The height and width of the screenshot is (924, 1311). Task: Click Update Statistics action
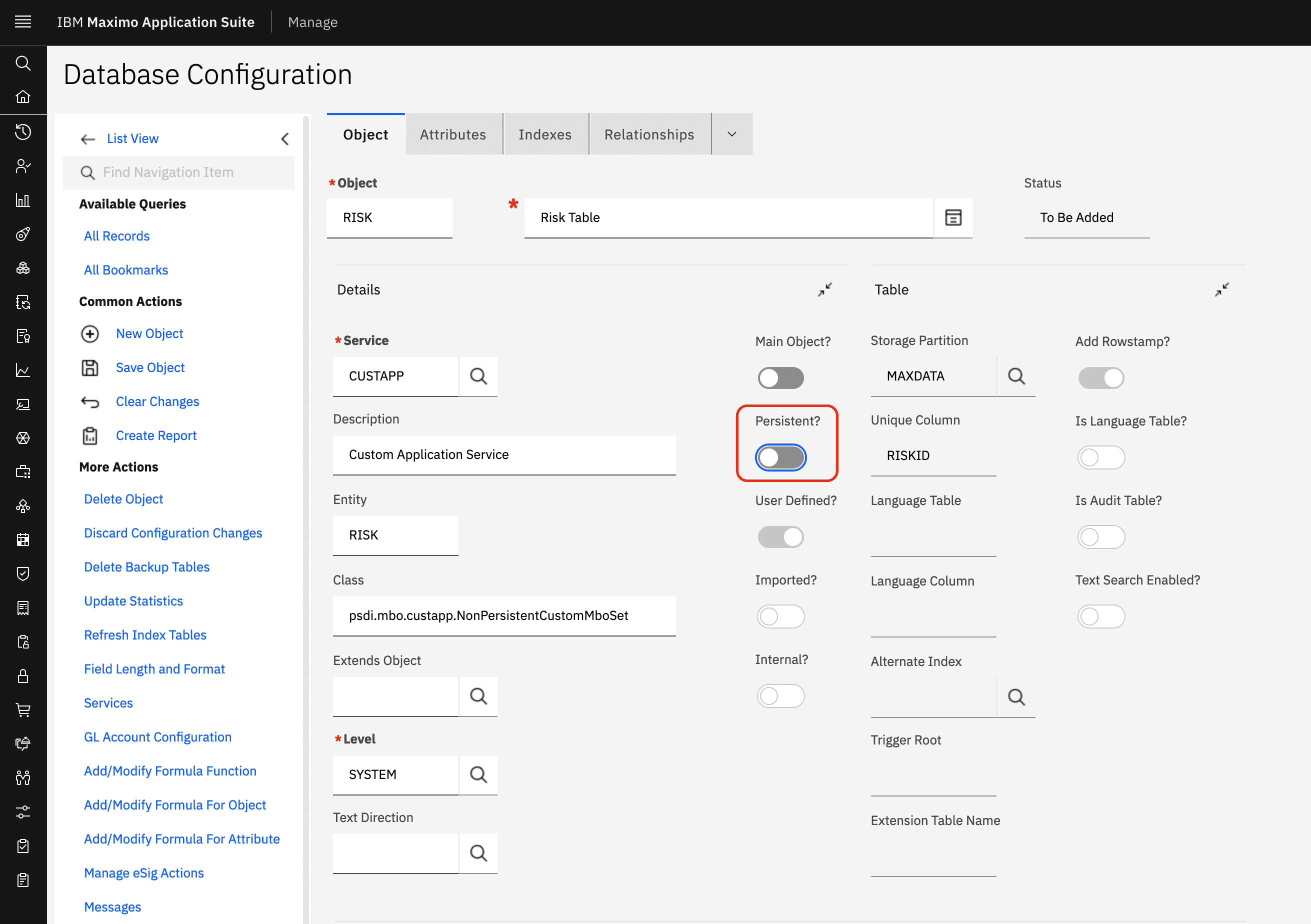click(133, 601)
